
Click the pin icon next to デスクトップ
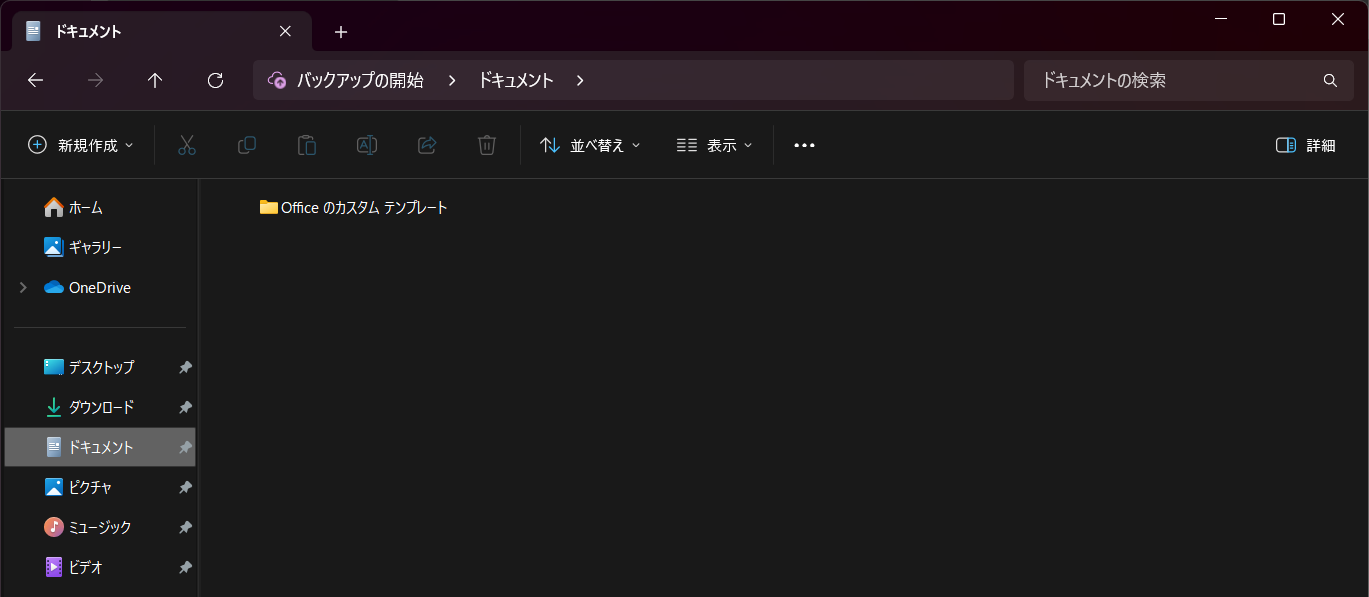[185, 367]
